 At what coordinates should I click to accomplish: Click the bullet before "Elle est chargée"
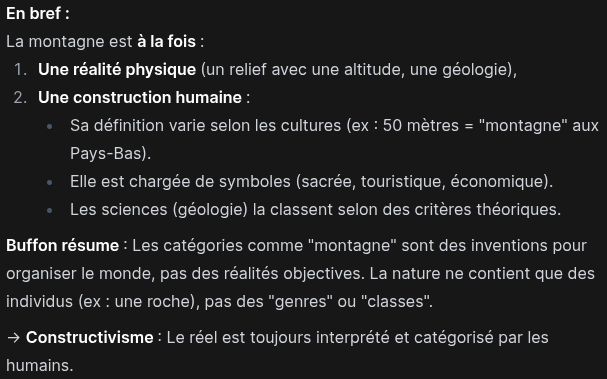coord(50,182)
